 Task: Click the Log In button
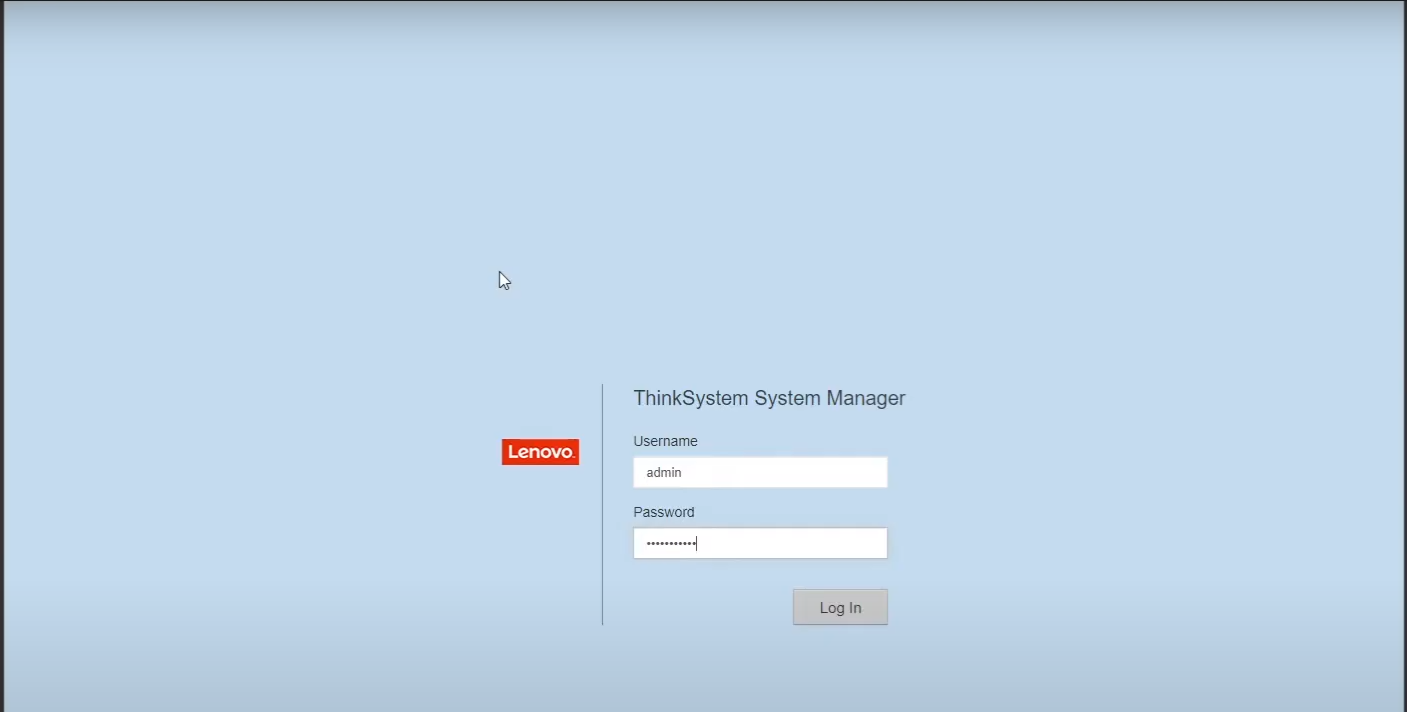(x=840, y=607)
